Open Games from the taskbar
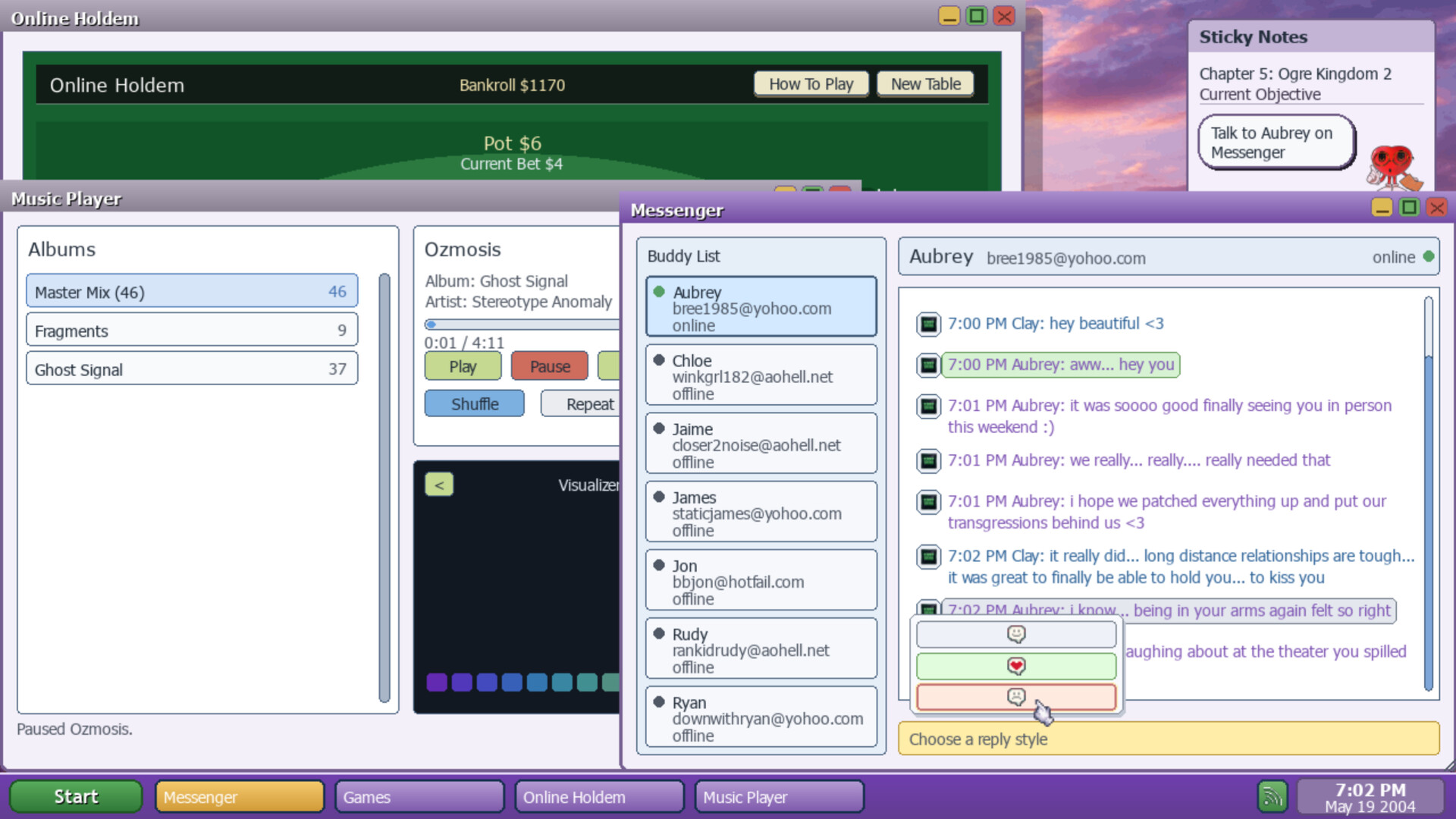 [x=419, y=796]
